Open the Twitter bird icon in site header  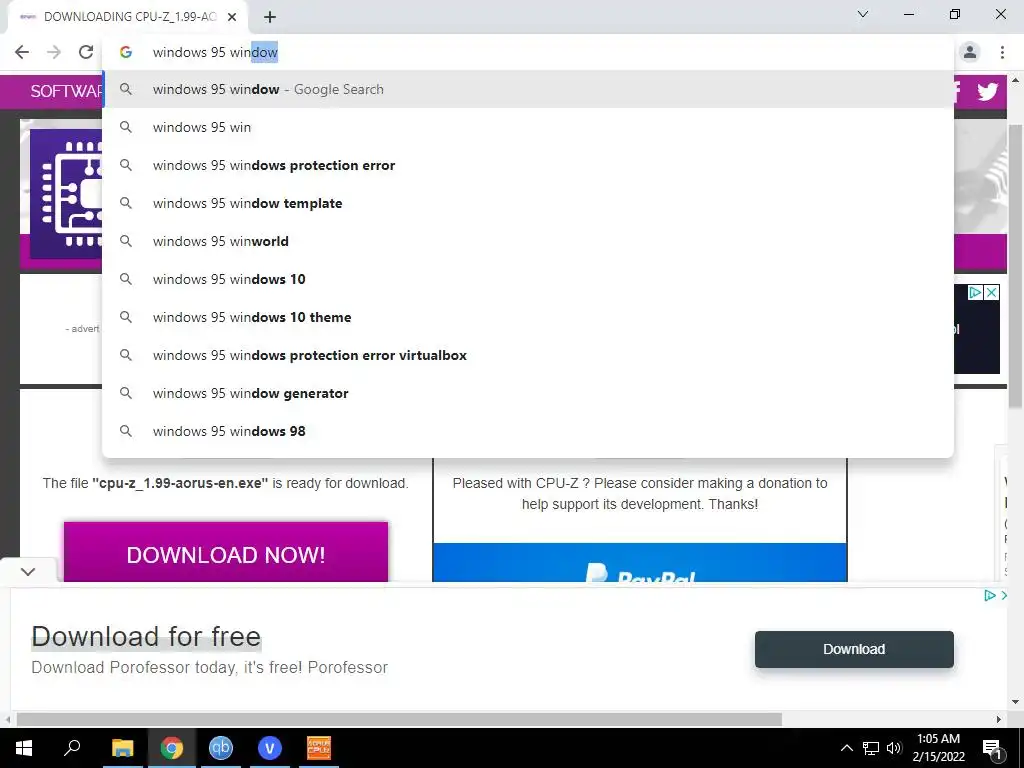click(987, 91)
